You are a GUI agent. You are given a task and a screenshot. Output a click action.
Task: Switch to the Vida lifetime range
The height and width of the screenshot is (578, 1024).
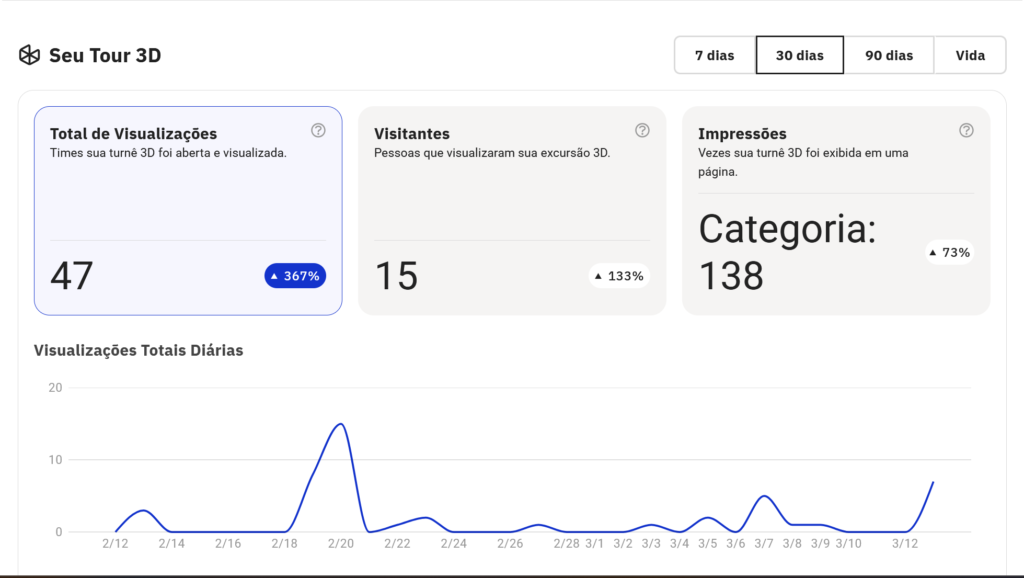(x=970, y=55)
